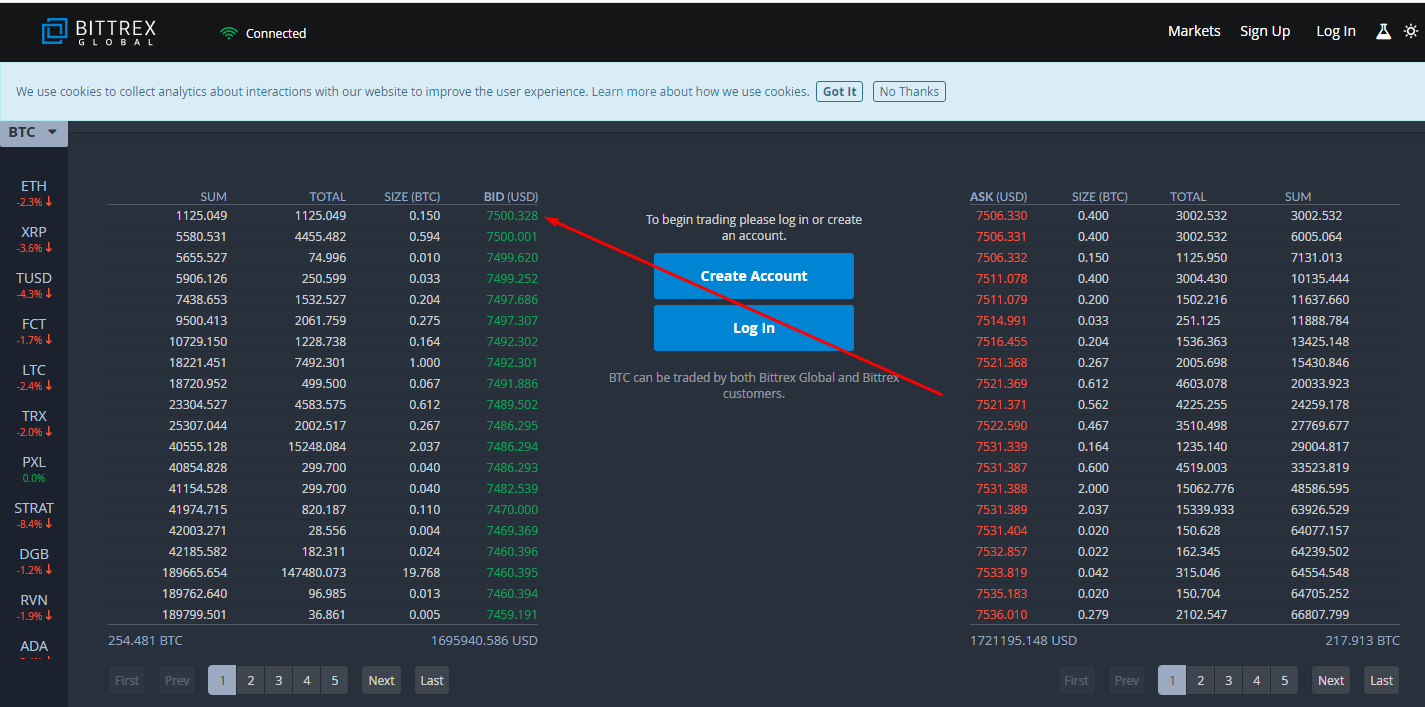1425x707 pixels.
Task: Click Last under the bids table
Action: point(432,680)
